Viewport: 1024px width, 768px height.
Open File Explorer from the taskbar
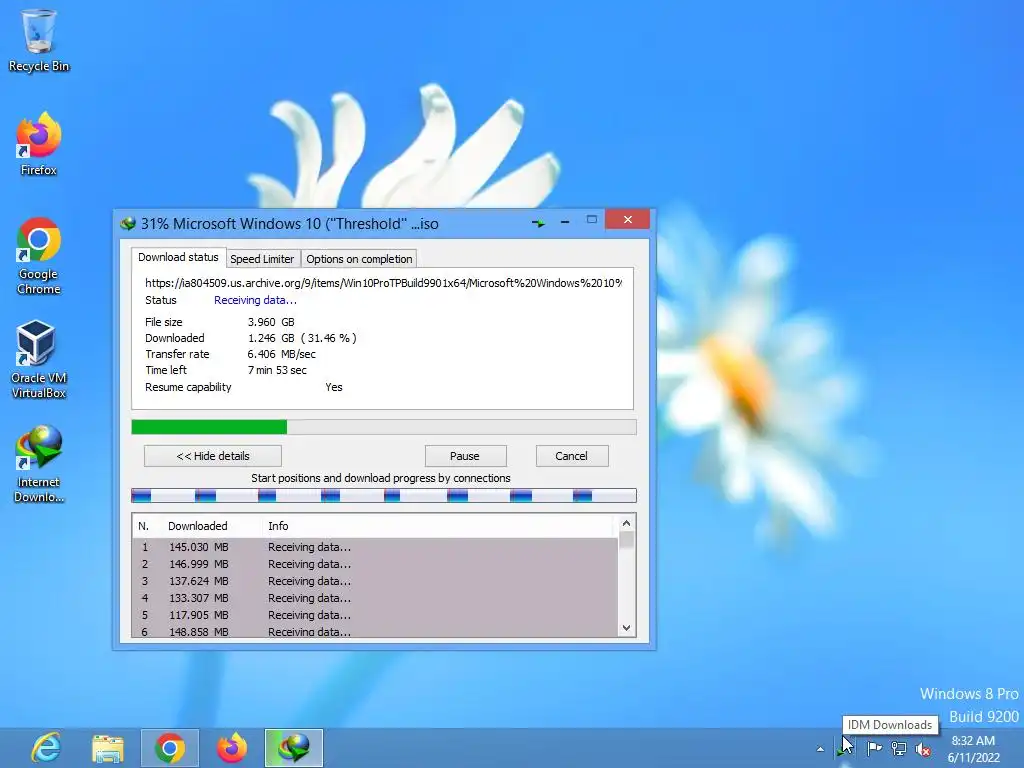(x=108, y=748)
